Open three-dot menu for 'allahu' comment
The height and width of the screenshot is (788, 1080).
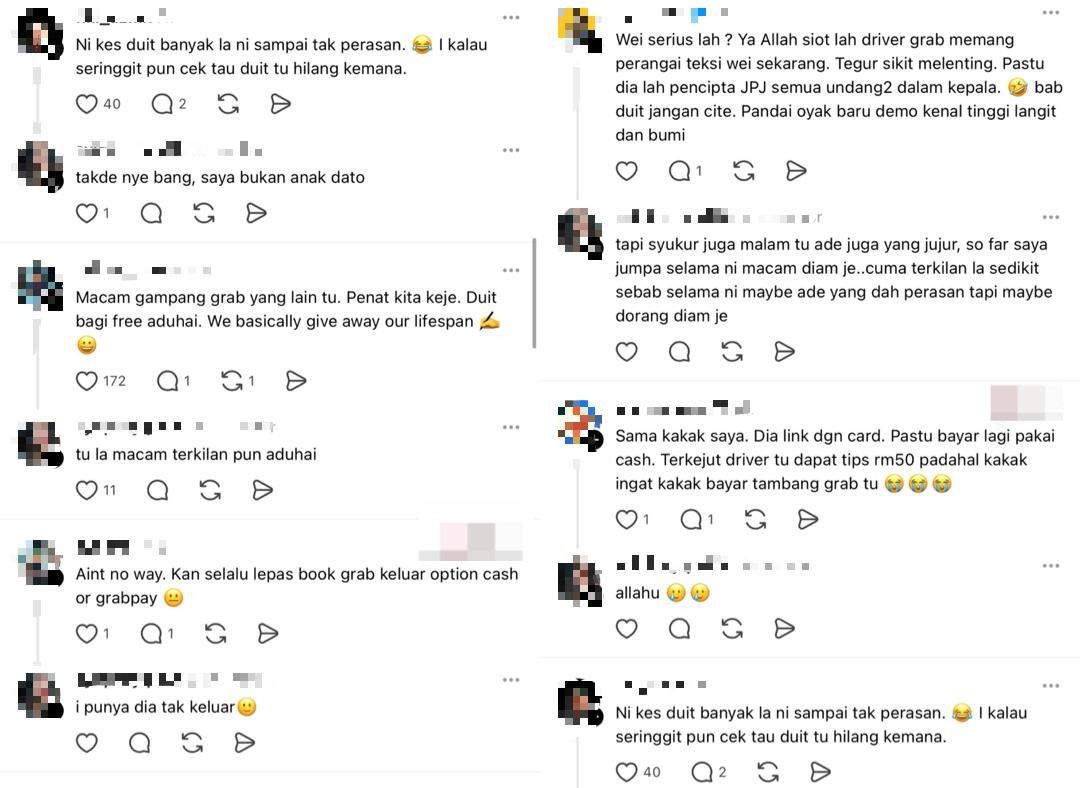coord(1051,566)
